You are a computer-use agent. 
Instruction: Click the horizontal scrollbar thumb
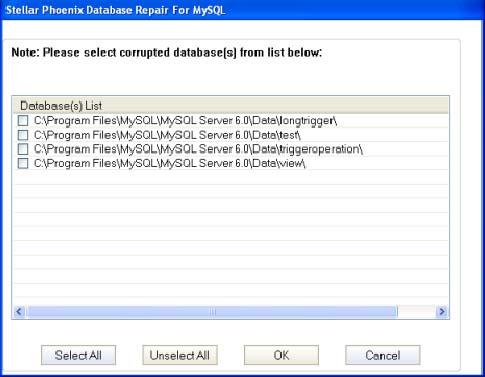click(212, 312)
